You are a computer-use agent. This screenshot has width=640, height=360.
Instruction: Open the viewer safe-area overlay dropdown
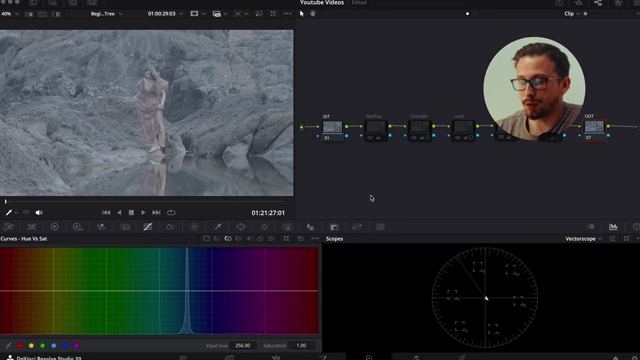tap(198, 14)
